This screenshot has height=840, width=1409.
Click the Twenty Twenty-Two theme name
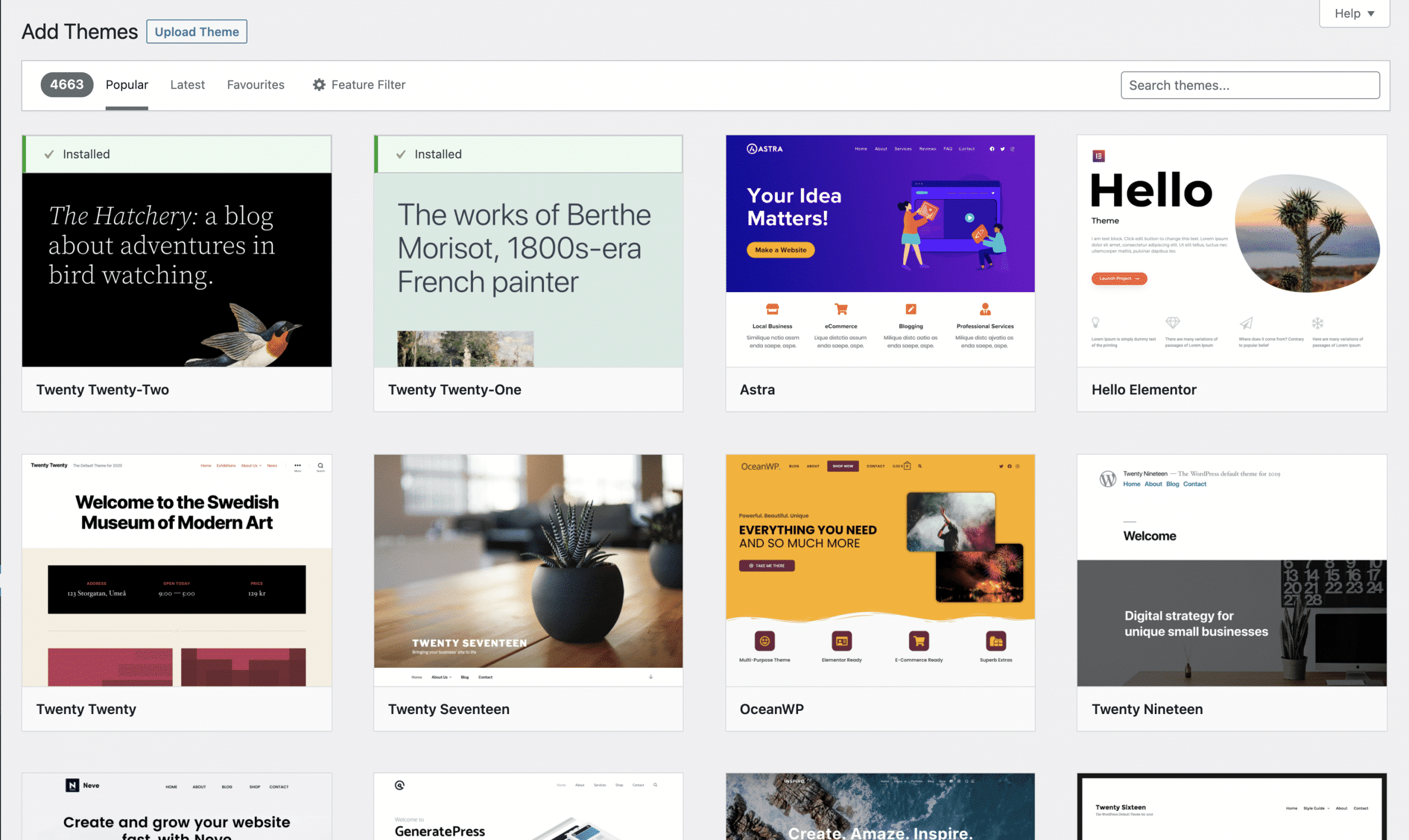coord(102,389)
